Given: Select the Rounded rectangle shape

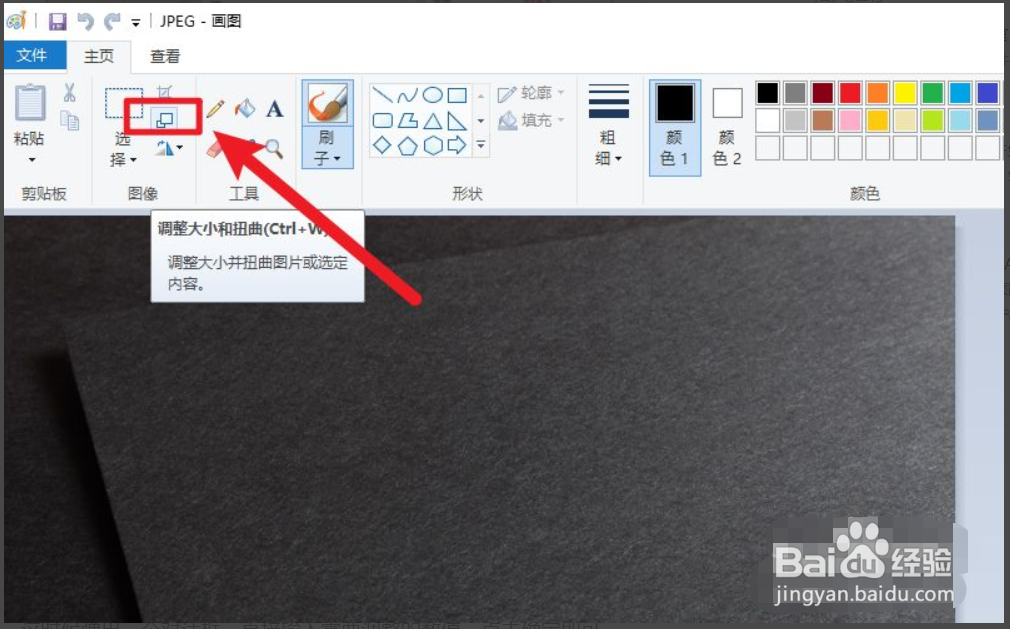Looking at the screenshot, I should pos(383,120).
